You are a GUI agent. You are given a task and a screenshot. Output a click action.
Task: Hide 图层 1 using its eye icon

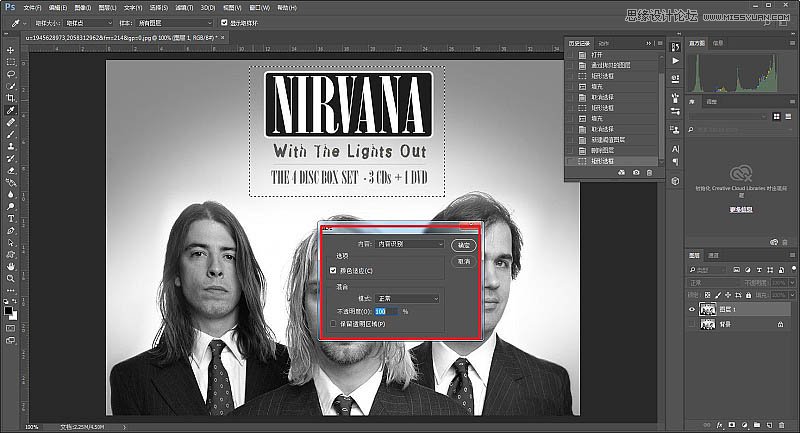tap(694, 310)
